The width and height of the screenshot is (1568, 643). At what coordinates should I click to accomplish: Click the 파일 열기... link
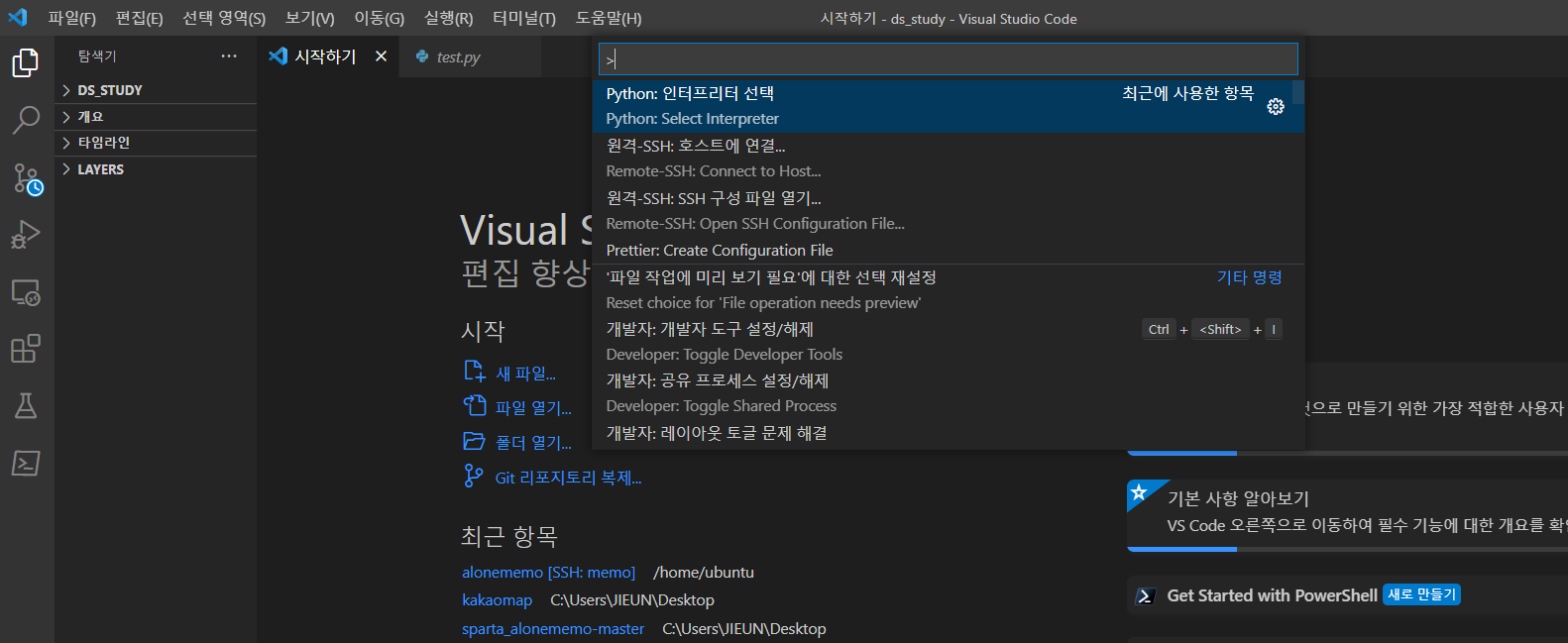click(x=533, y=408)
